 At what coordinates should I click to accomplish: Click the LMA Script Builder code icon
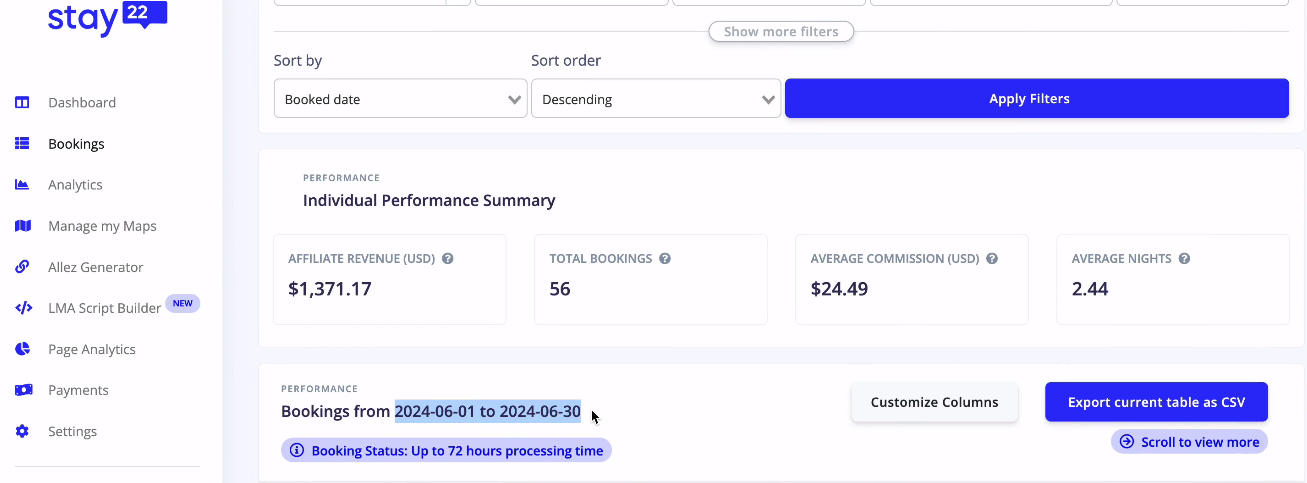(x=22, y=308)
